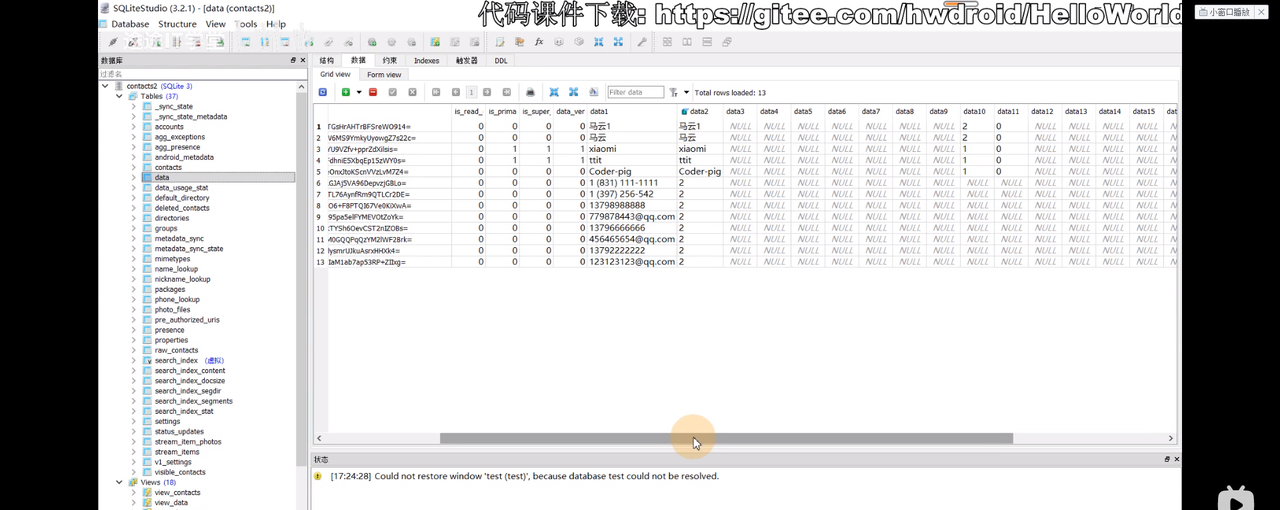Image resolution: width=1280 pixels, height=510 pixels.
Task: Expand the accounts table node
Action: pos(133,127)
